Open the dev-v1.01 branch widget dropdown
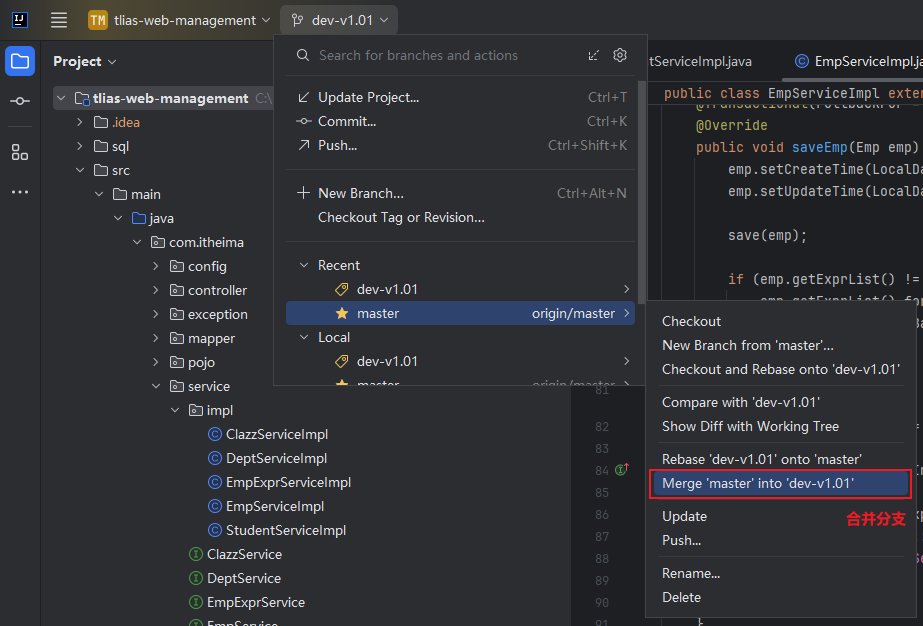This screenshot has width=923, height=626. click(339, 20)
